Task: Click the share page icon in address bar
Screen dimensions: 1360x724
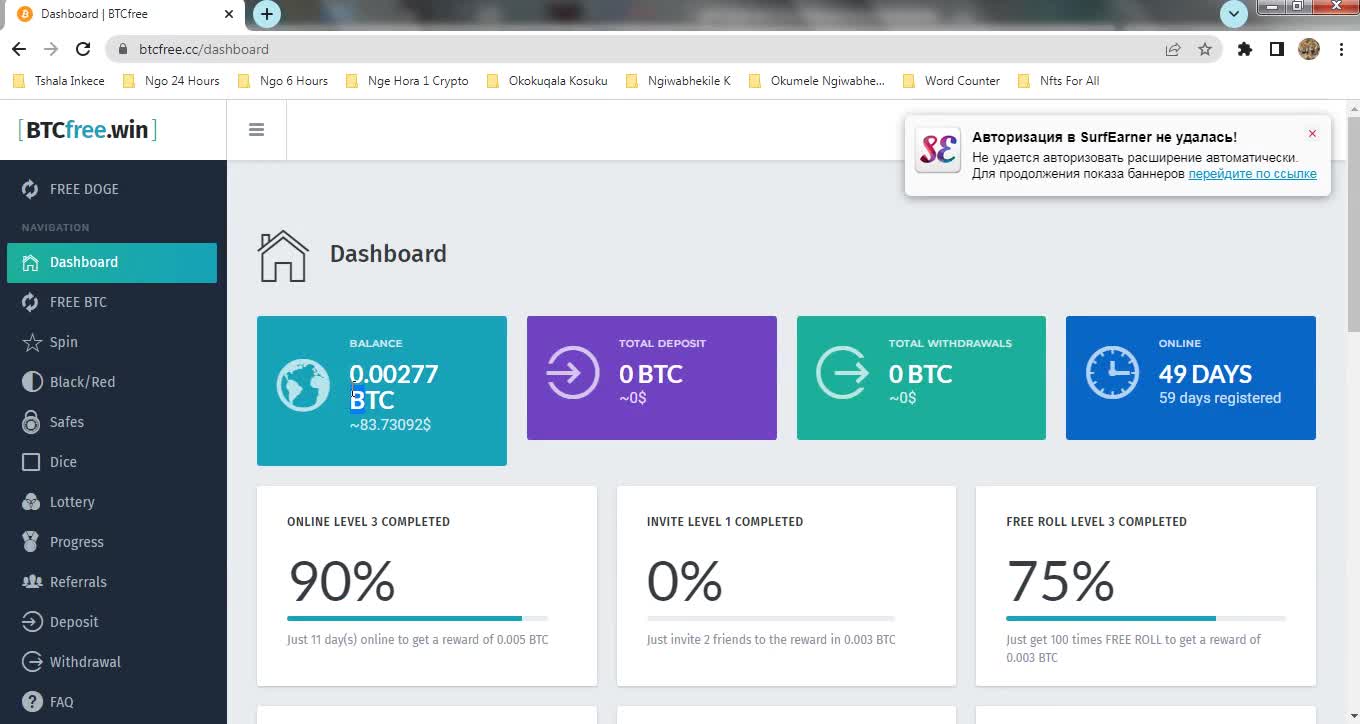Action: (1172, 49)
